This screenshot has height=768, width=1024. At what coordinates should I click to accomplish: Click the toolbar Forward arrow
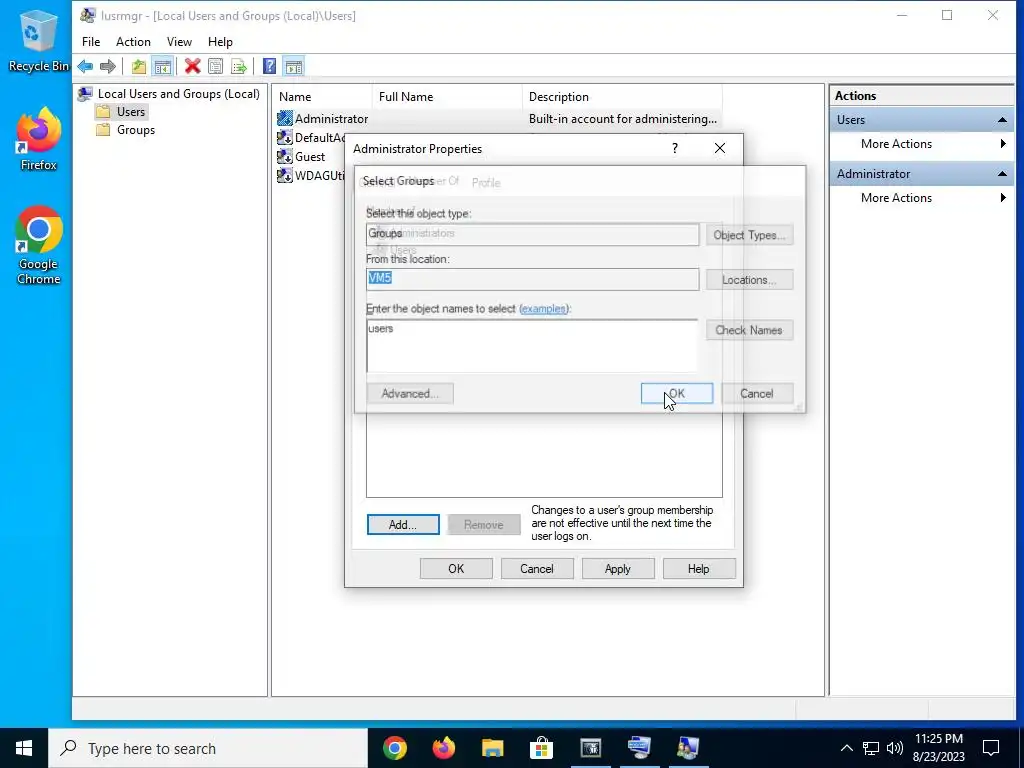108,66
